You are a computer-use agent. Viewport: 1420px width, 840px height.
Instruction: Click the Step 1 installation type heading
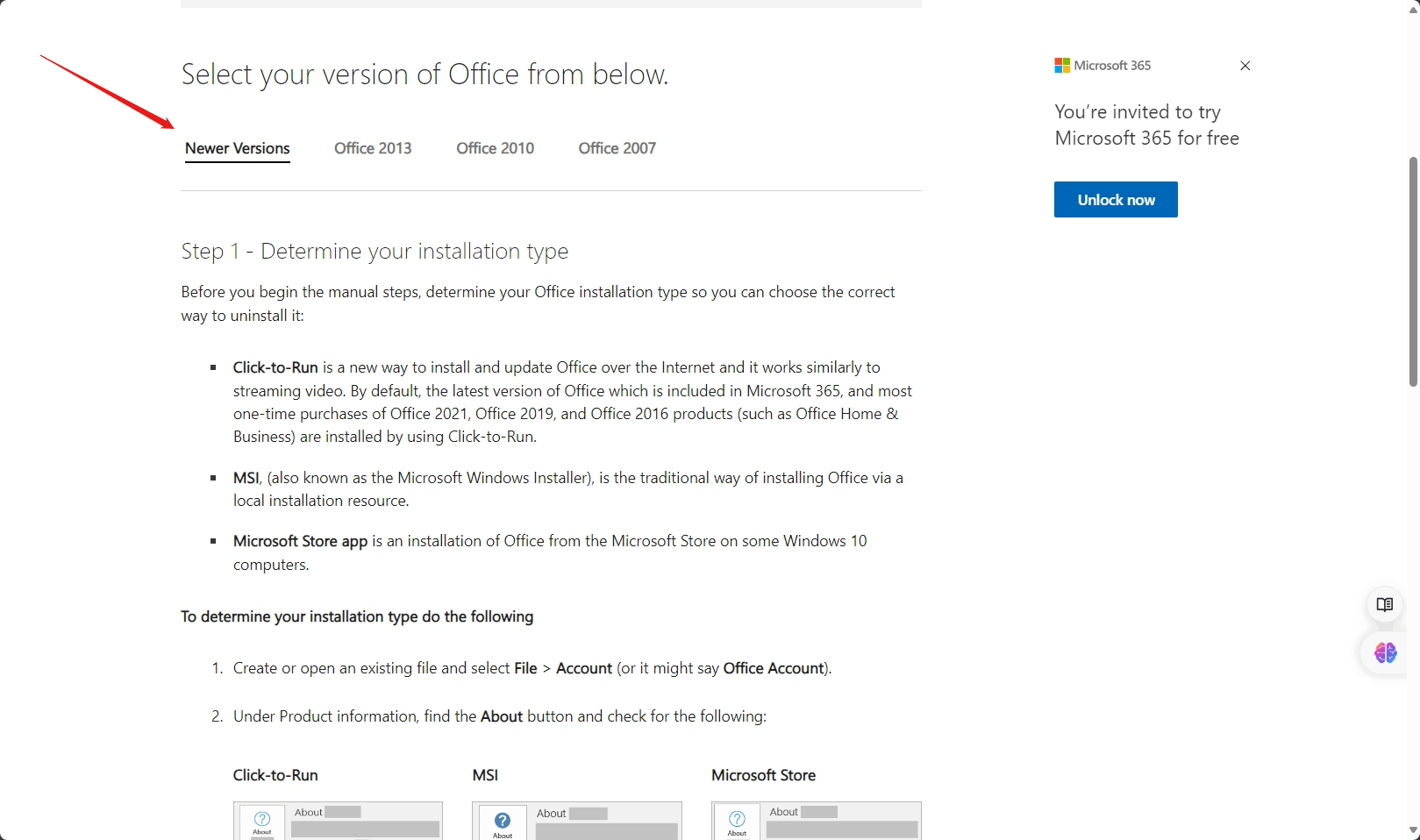[375, 252]
